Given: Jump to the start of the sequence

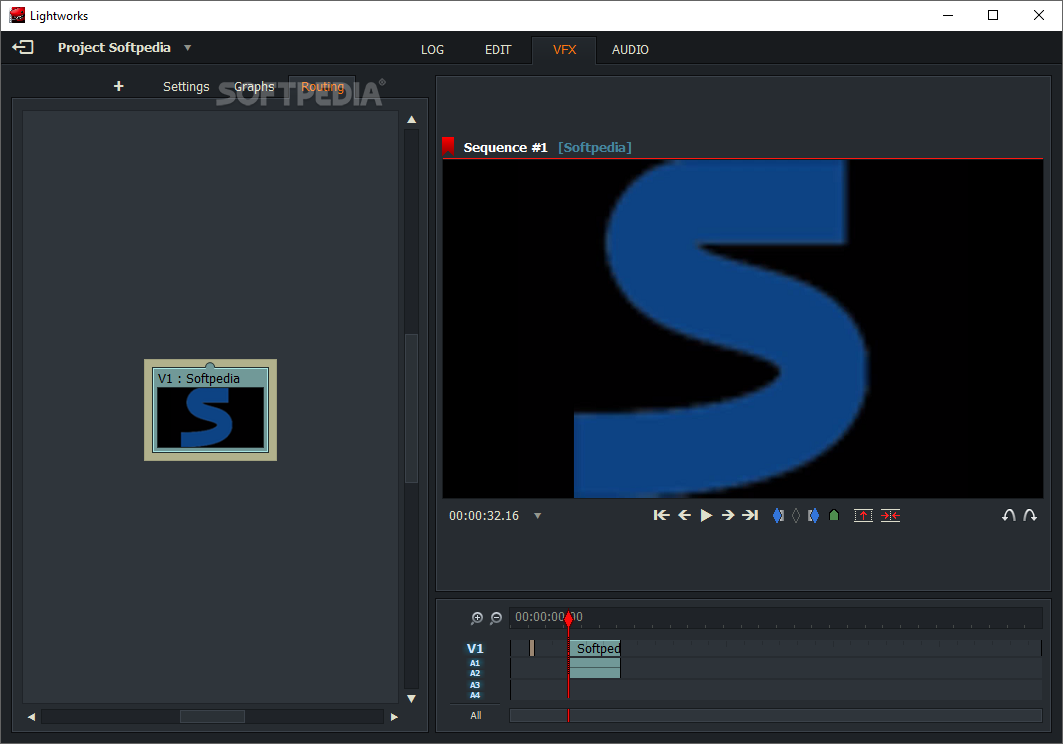Looking at the screenshot, I should [x=662, y=515].
